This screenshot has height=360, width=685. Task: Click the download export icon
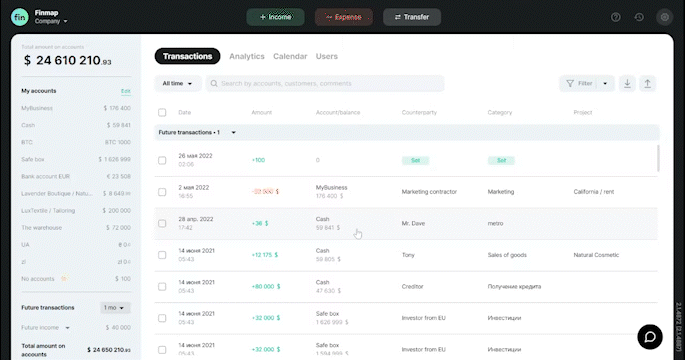pos(627,83)
